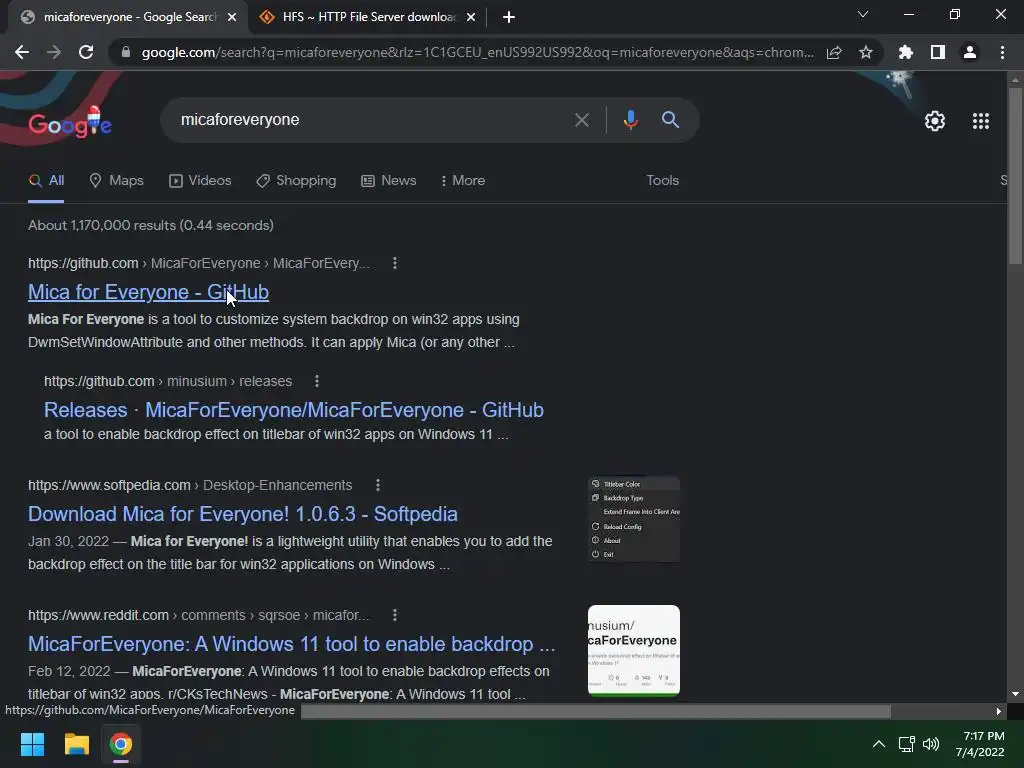1024x768 pixels.
Task: Open Chrome extensions puzzle menu
Action: 905,52
